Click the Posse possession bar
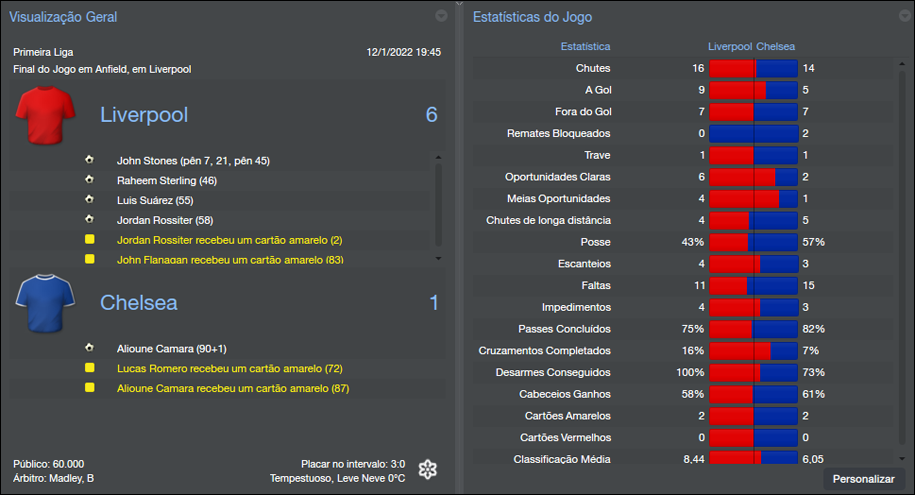Image resolution: width=915 pixels, height=495 pixels. tap(753, 242)
